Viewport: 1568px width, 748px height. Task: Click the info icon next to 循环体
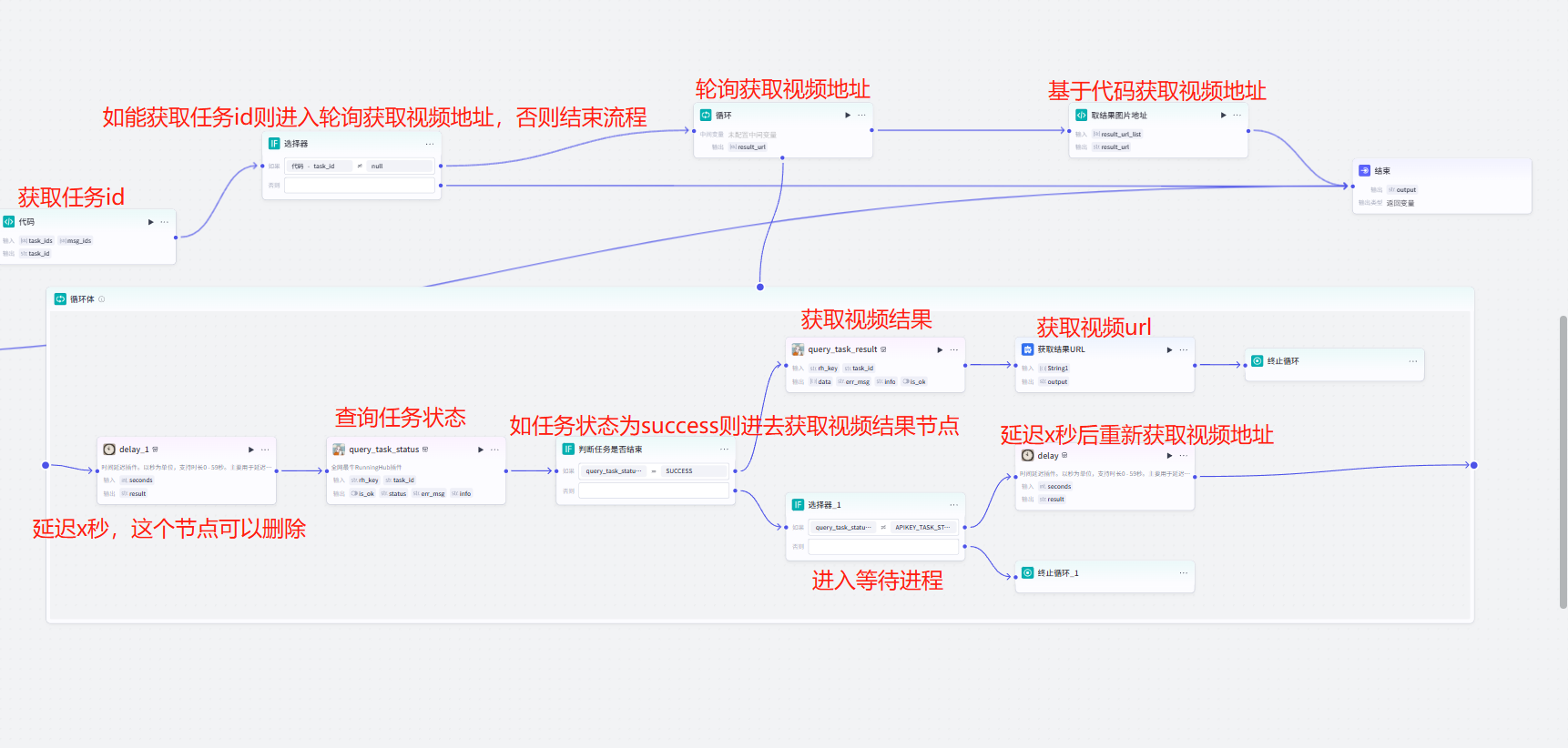(x=102, y=299)
